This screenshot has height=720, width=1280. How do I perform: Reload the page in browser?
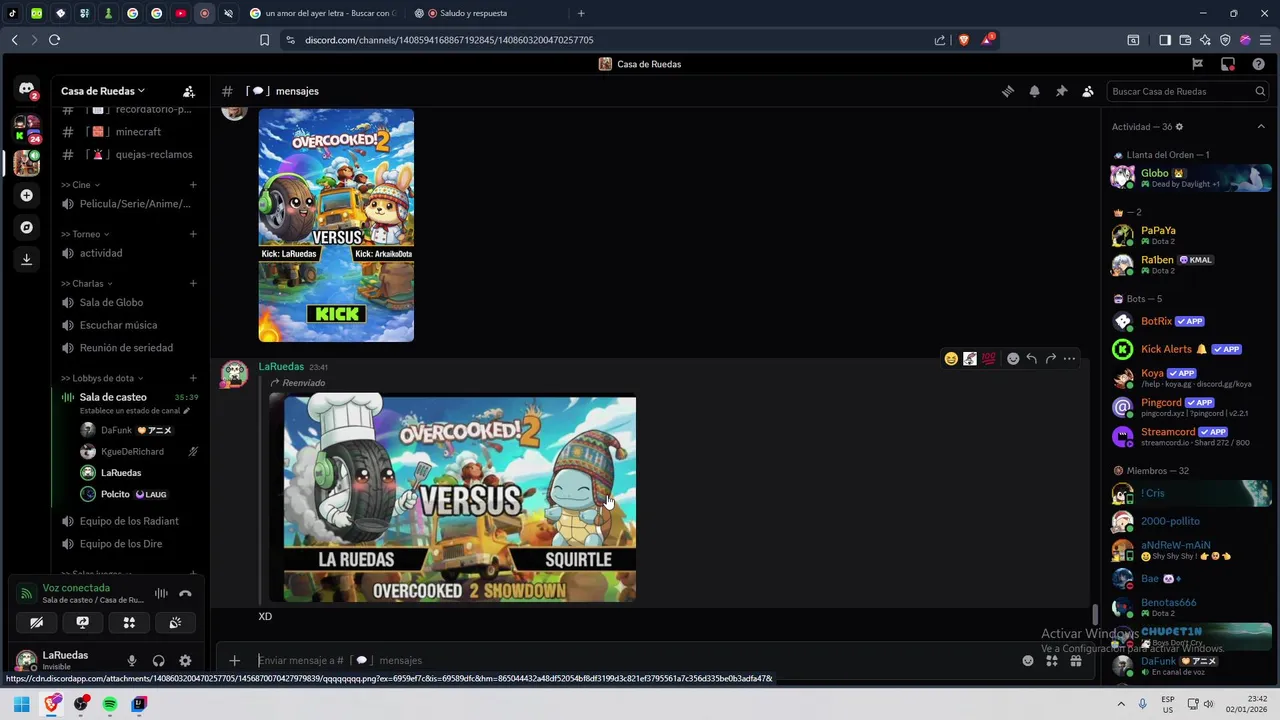click(55, 40)
